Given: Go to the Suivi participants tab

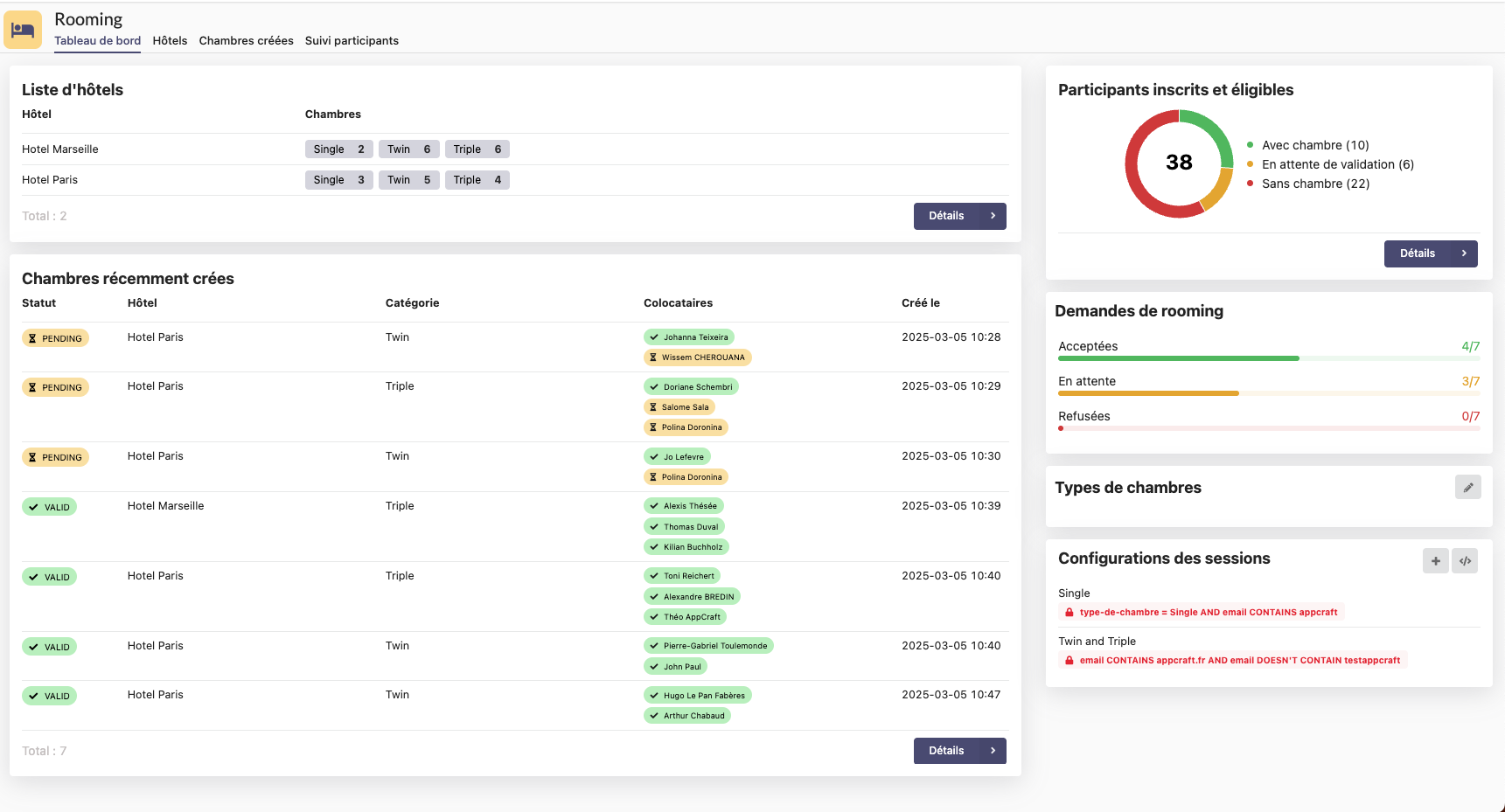Looking at the screenshot, I should pyautogui.click(x=352, y=40).
